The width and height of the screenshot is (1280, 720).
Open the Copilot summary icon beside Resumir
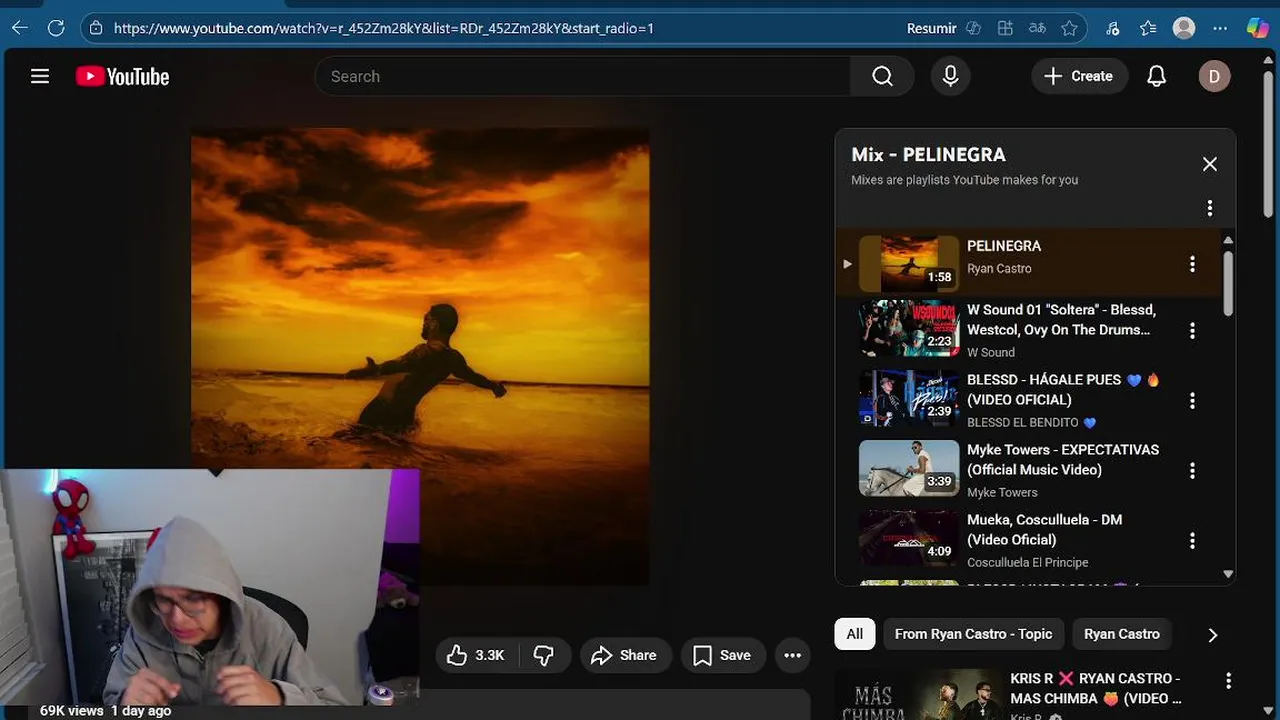[973, 28]
